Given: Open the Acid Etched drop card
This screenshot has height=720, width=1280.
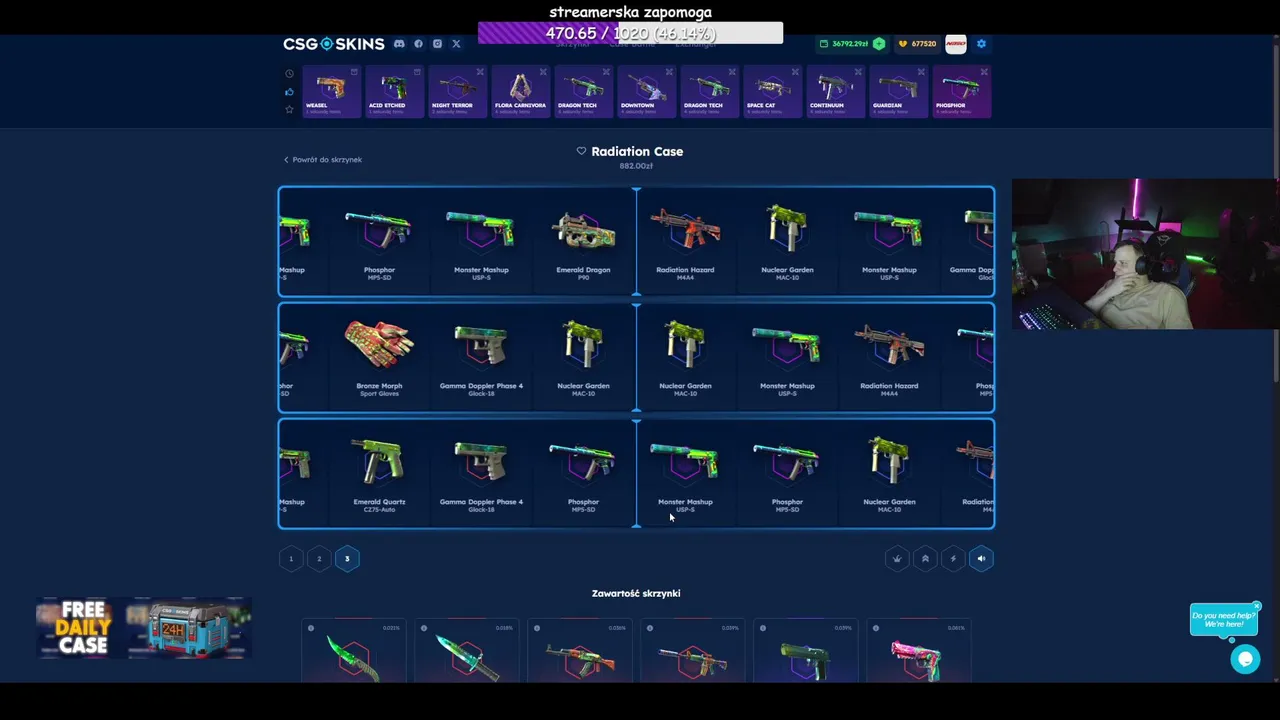Looking at the screenshot, I should click(394, 92).
